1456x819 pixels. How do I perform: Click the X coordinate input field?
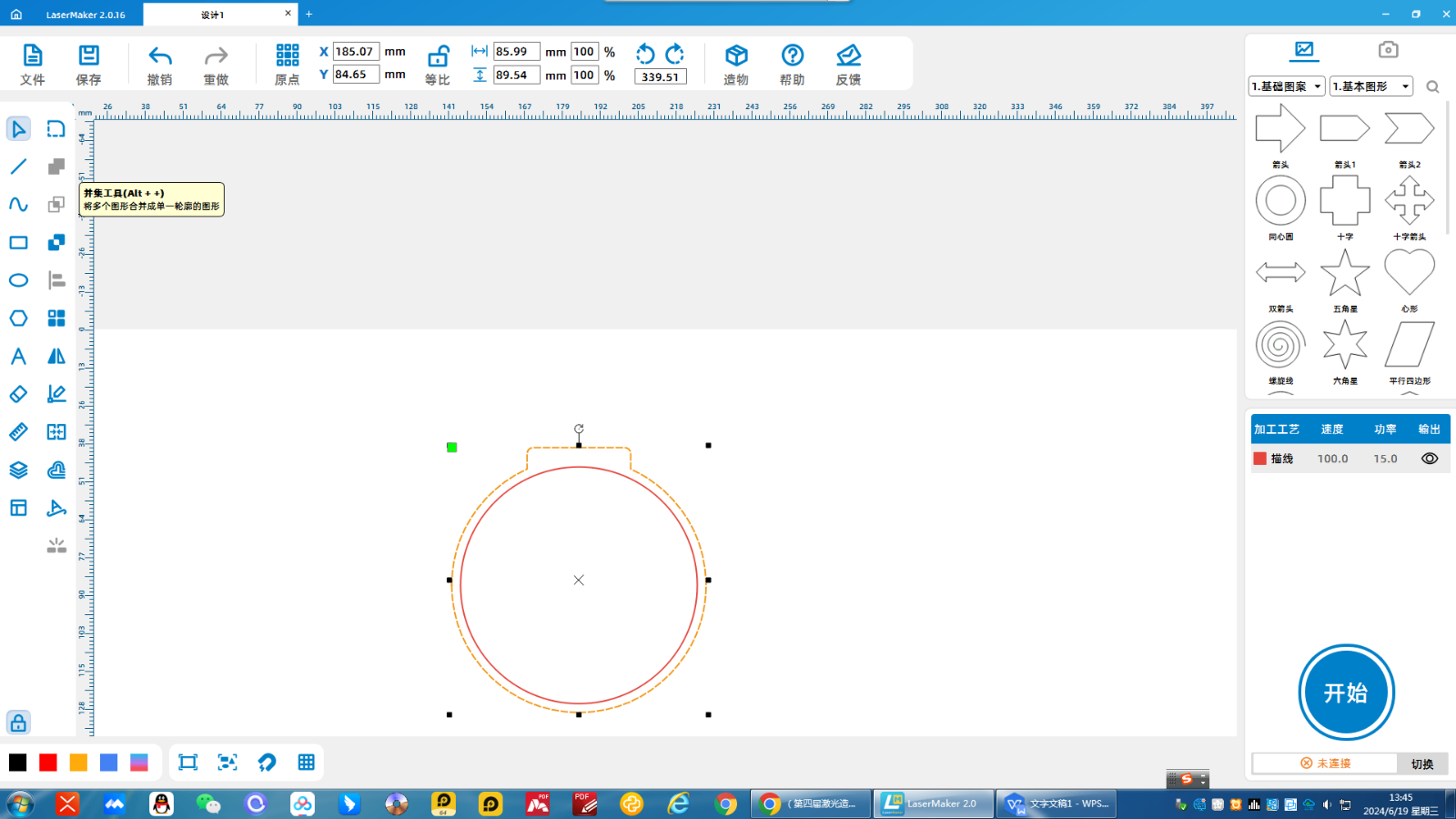pyautogui.click(x=355, y=52)
